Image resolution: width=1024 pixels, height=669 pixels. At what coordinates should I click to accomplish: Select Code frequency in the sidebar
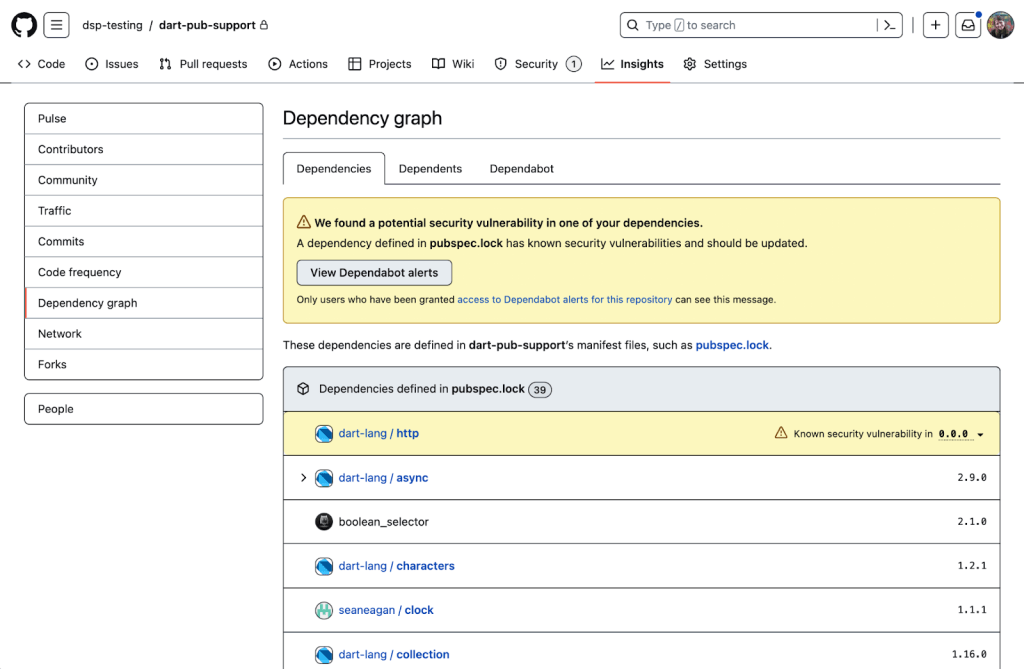80,272
